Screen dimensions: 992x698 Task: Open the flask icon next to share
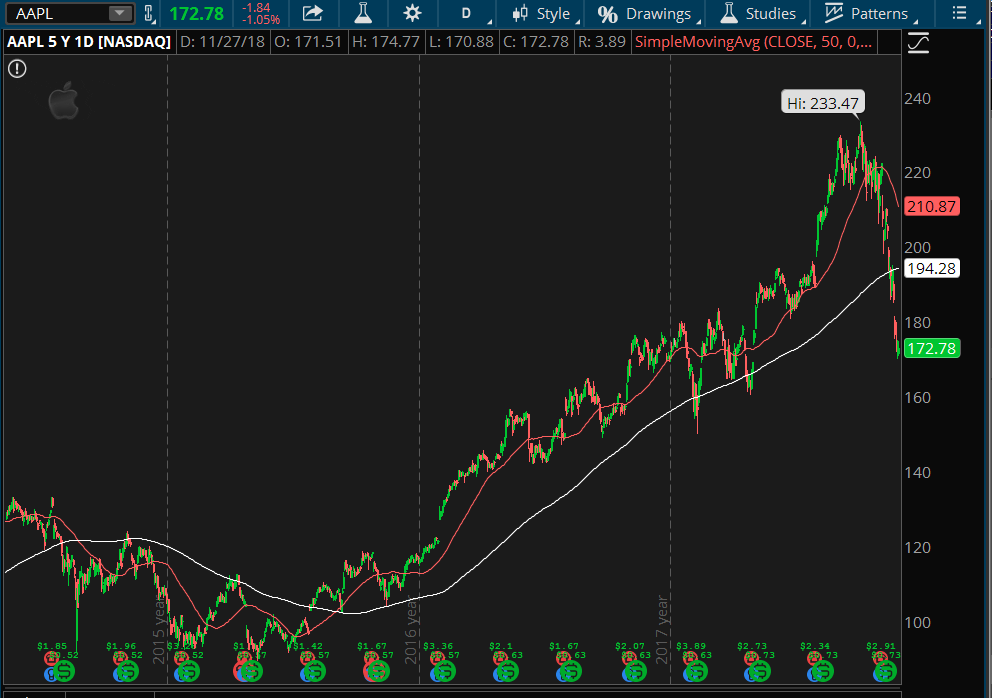pyautogui.click(x=363, y=13)
